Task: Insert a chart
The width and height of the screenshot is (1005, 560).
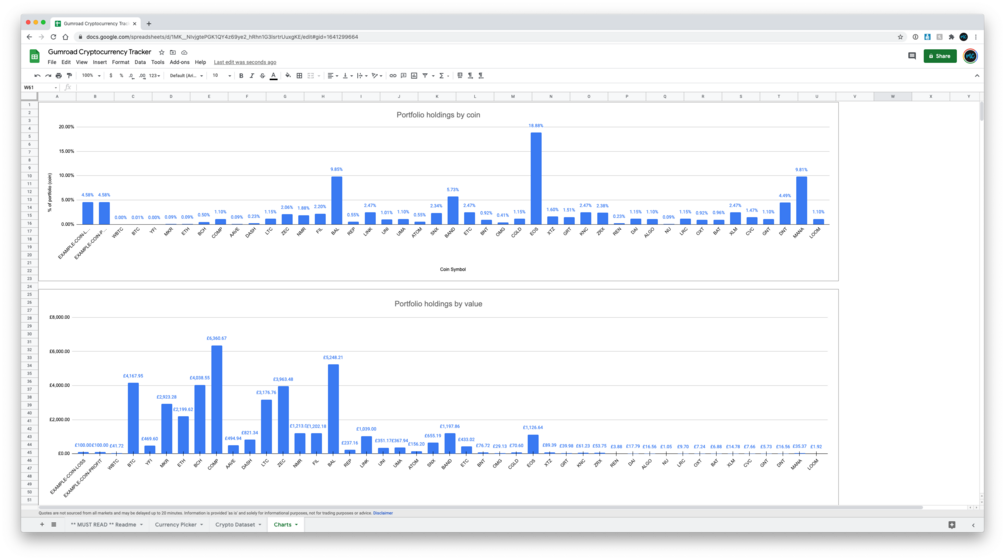Action: [x=414, y=76]
